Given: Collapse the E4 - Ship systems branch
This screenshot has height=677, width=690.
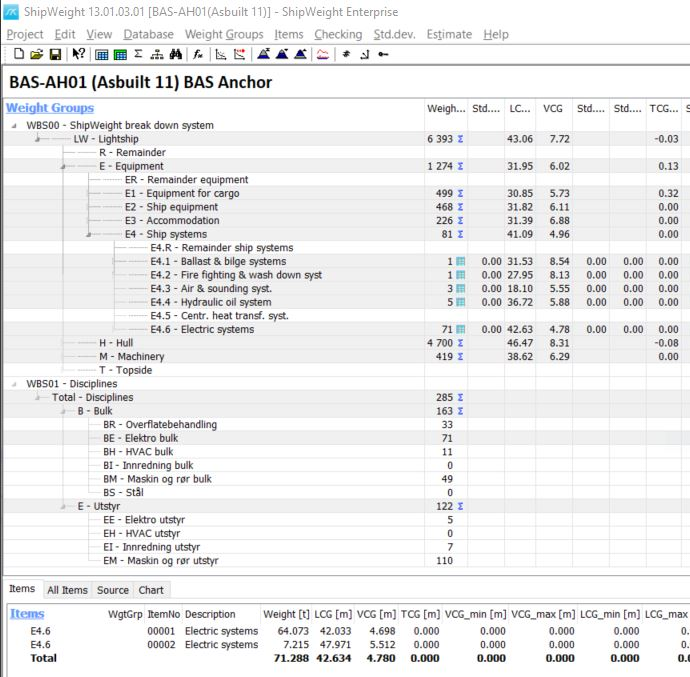Looking at the screenshot, I should [90, 234].
